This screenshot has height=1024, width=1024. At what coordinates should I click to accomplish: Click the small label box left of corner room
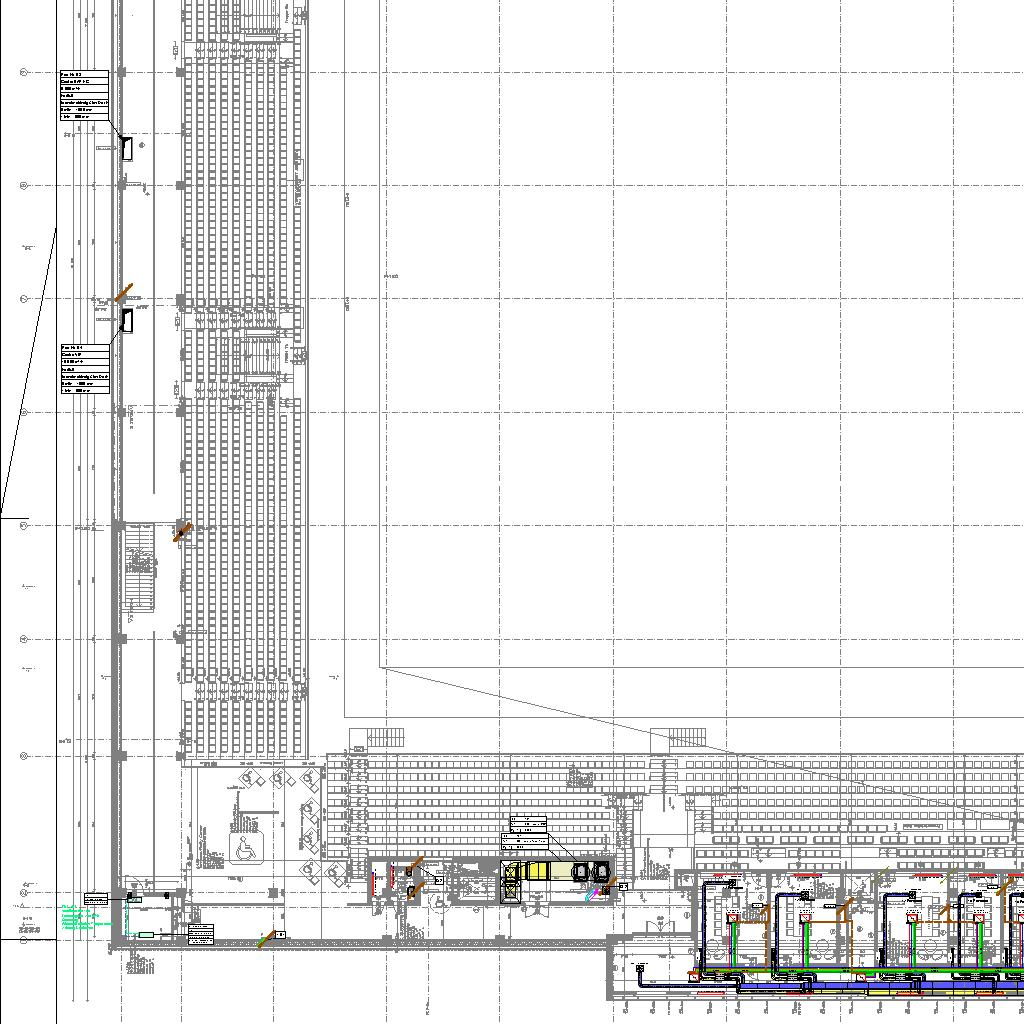(96, 899)
